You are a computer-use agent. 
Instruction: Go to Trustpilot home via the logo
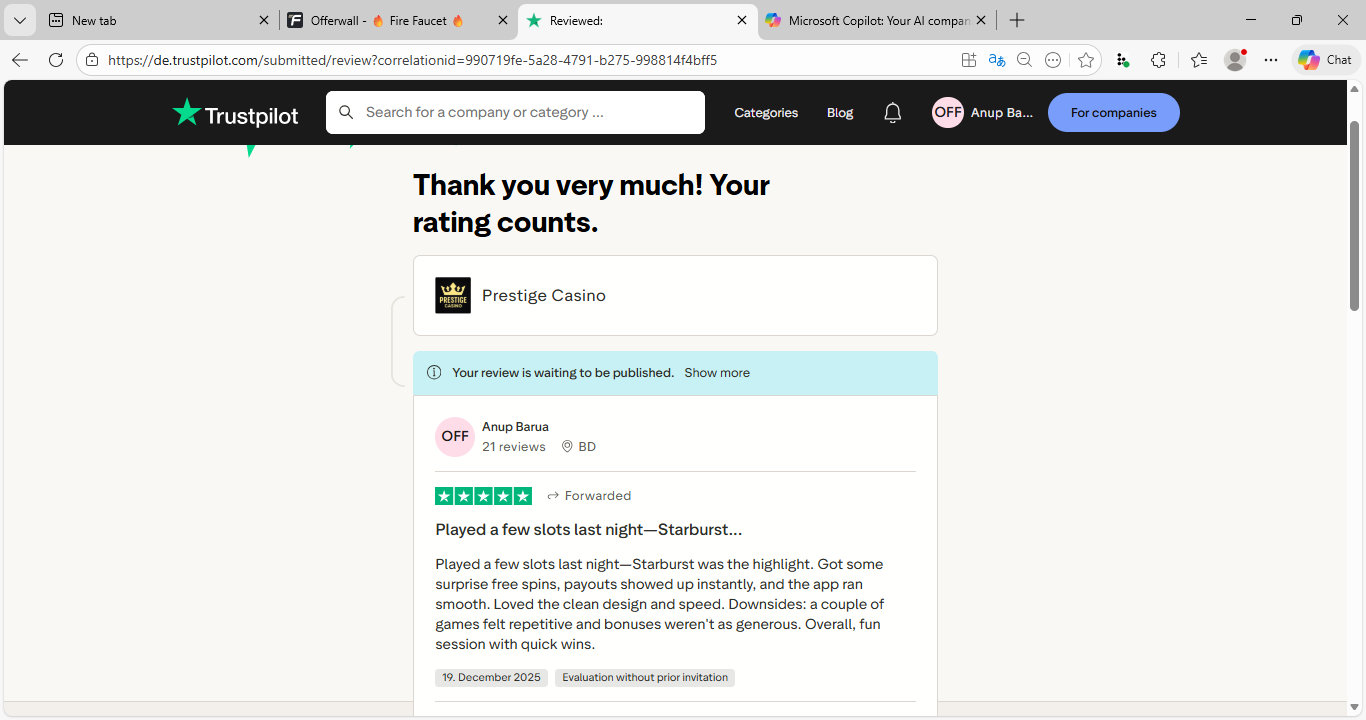click(x=236, y=113)
